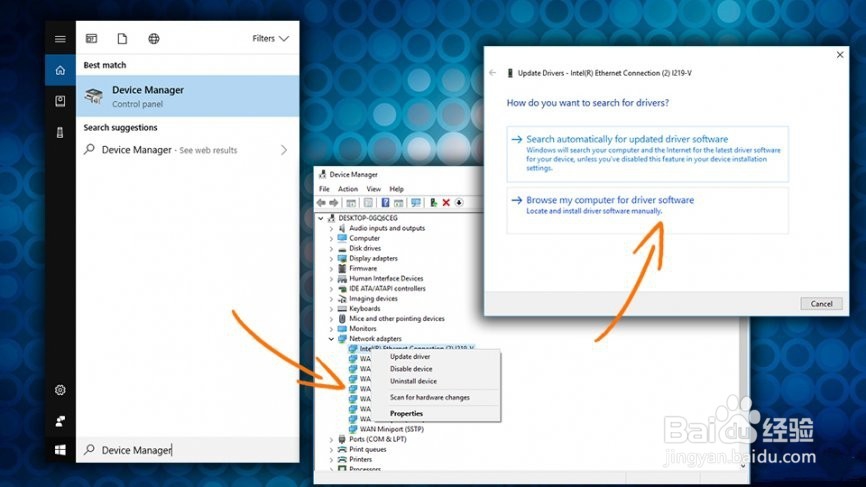Open the View menu in Device Manager
Viewport: 866px width, 487px height.
coord(374,189)
